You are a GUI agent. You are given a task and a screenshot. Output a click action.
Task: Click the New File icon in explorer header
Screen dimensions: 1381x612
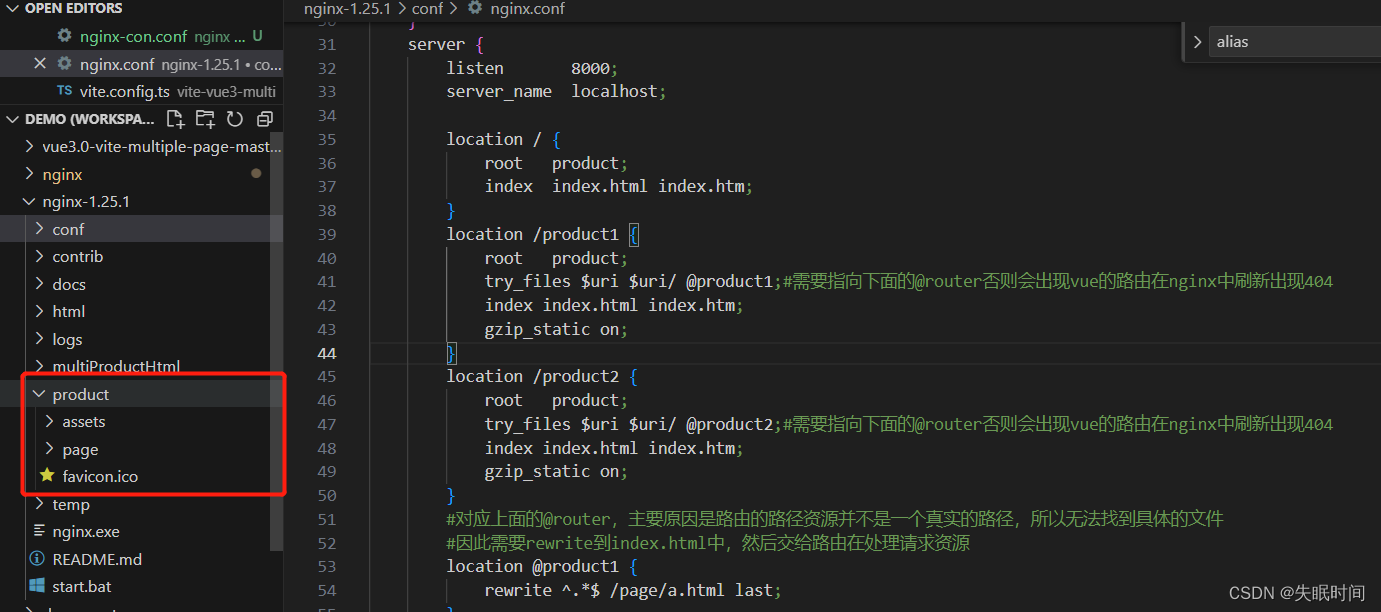[x=176, y=119]
